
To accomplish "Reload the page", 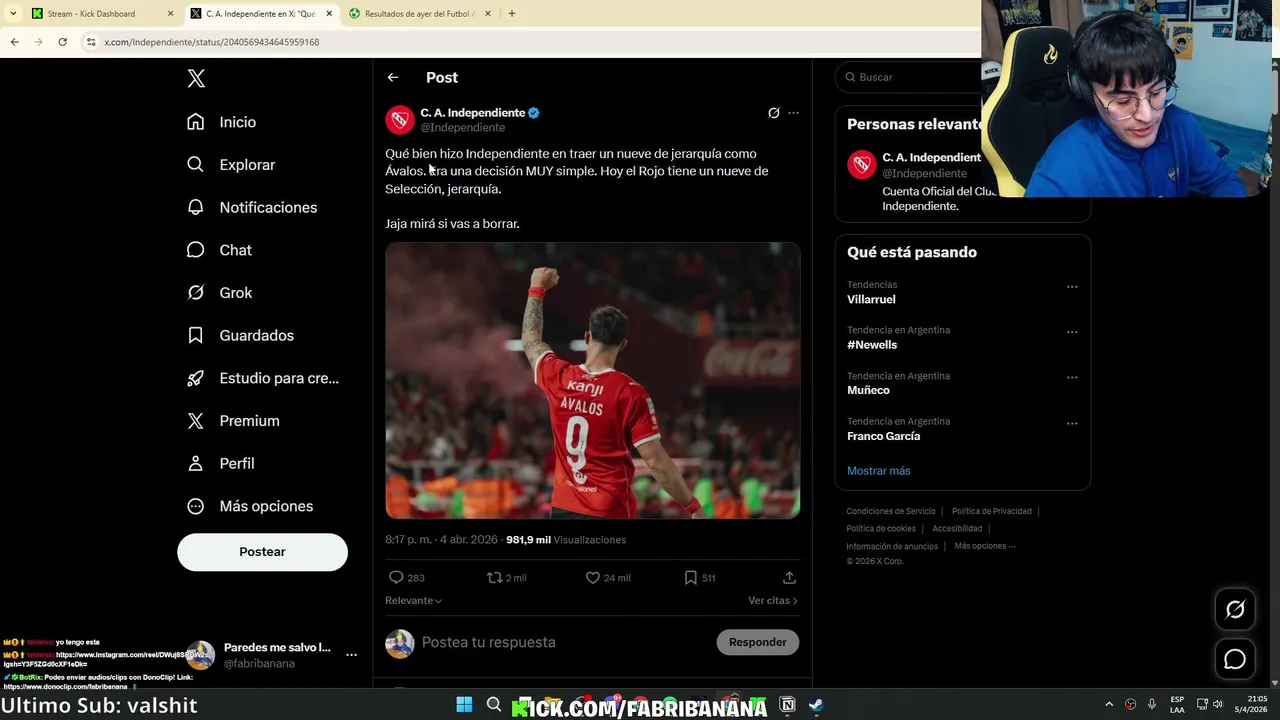I will pyautogui.click(x=62, y=42).
